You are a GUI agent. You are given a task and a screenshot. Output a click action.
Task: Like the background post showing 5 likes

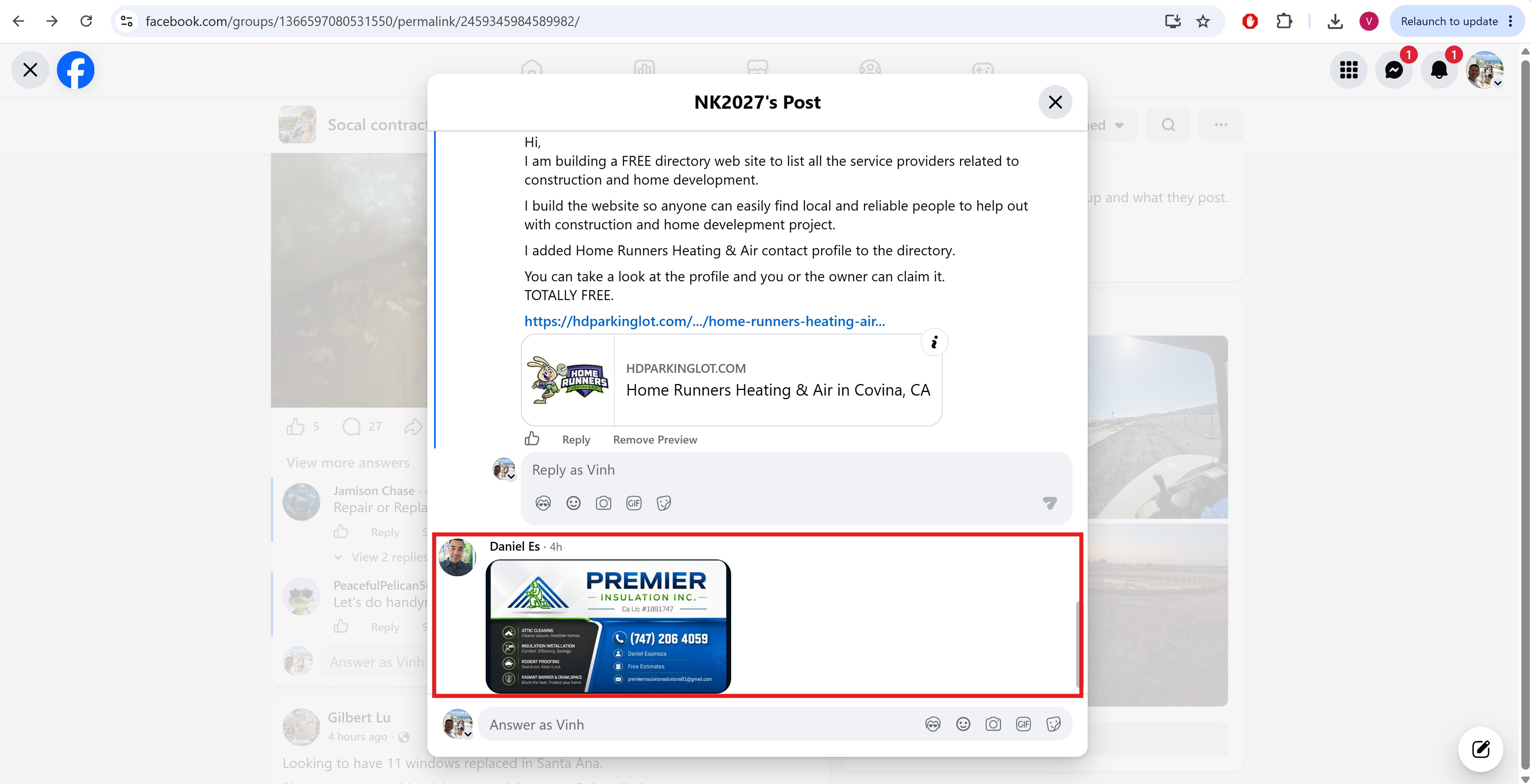click(295, 426)
